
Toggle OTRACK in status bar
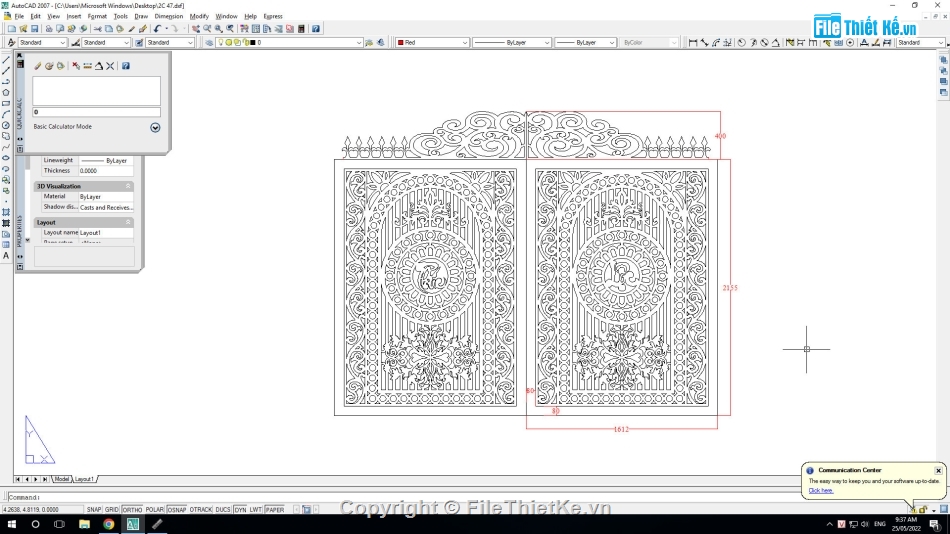[x=201, y=510]
